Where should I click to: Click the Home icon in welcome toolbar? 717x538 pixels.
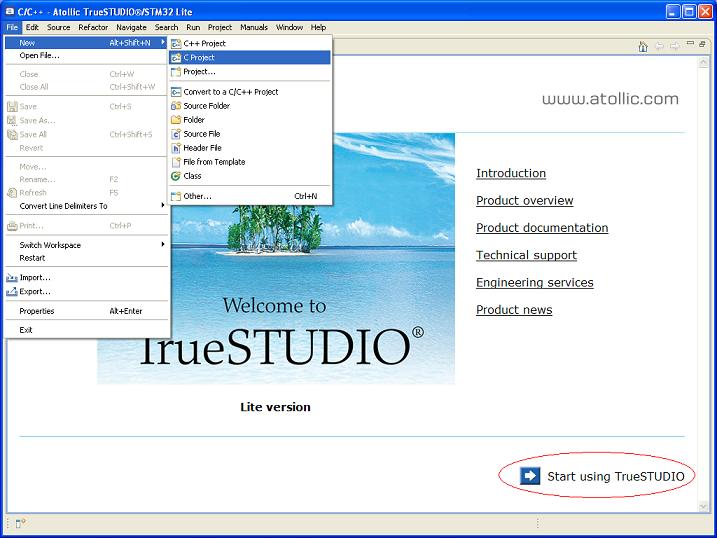[x=643, y=46]
